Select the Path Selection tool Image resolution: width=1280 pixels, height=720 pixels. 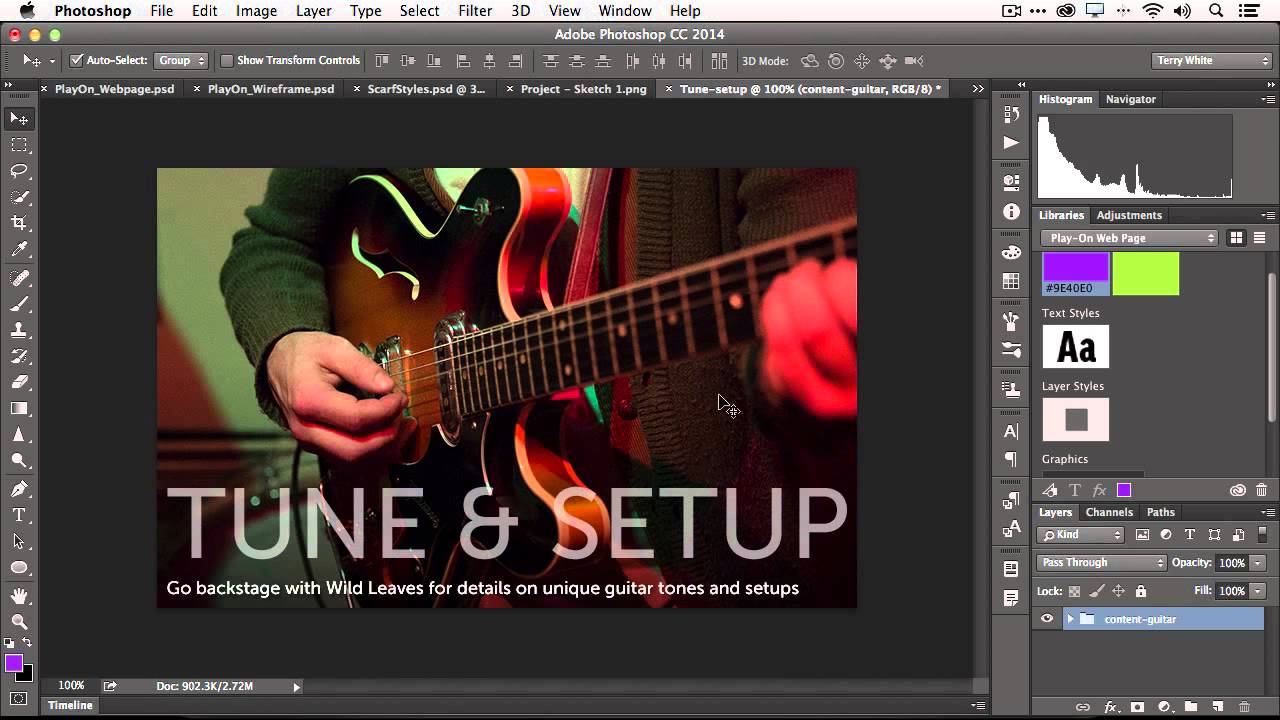[x=19, y=541]
